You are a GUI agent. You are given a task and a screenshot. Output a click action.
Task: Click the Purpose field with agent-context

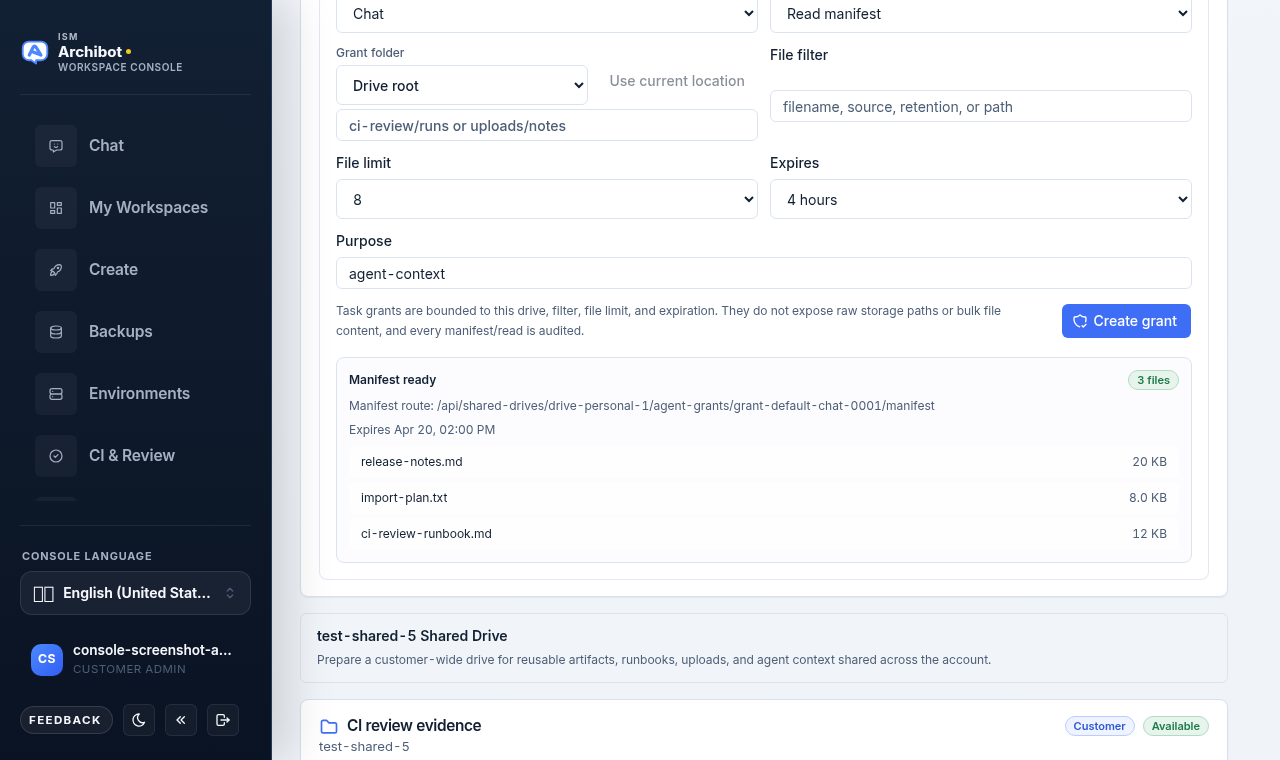pos(764,273)
